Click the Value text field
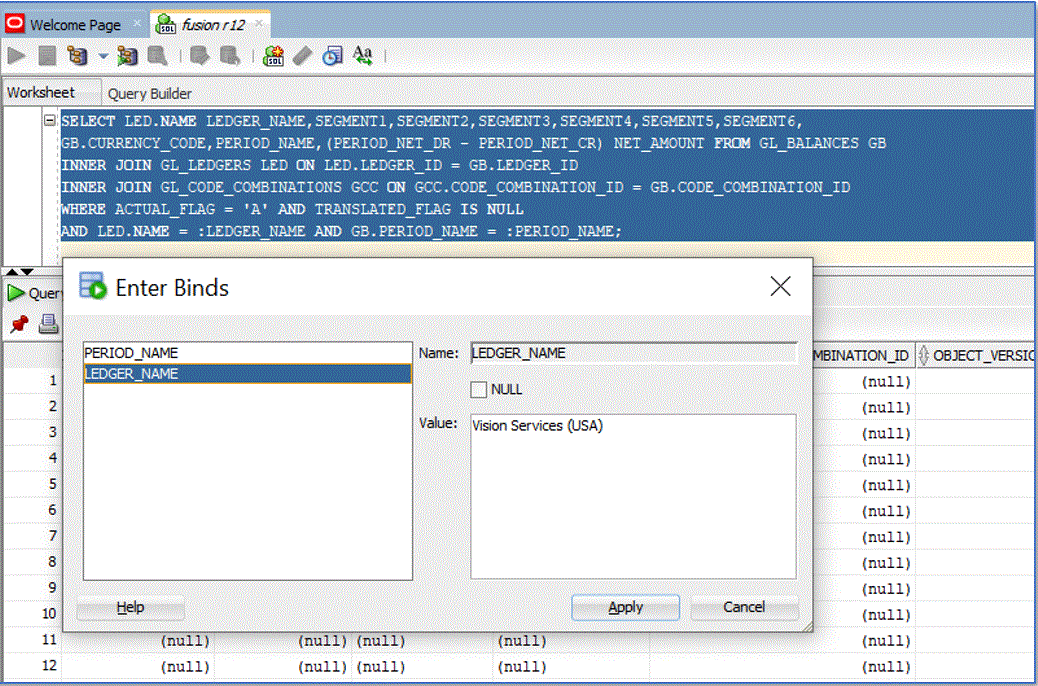Screen dimensions: 1038x686 [633, 496]
